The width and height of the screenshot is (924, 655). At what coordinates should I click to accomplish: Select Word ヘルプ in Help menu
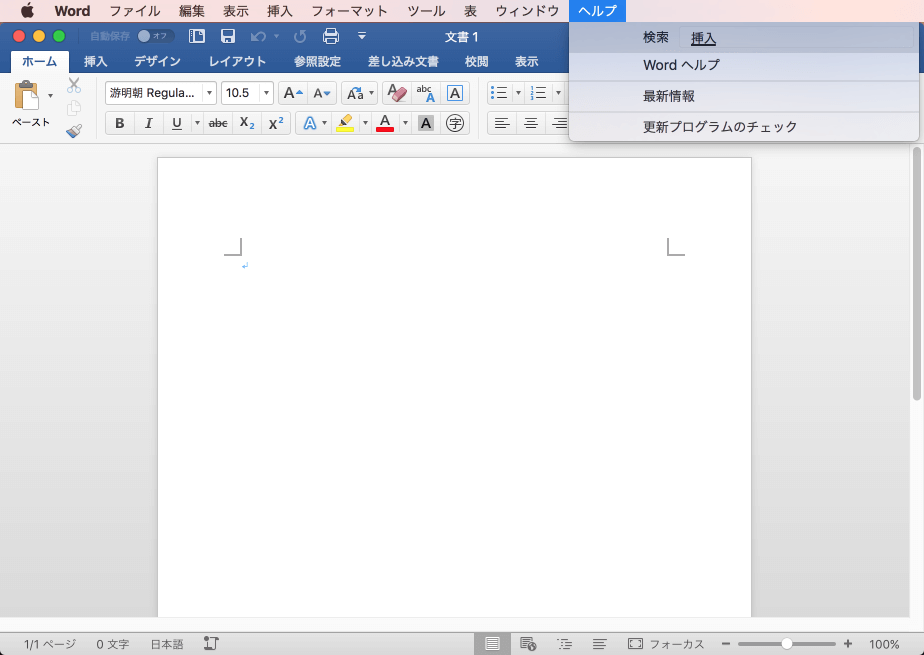(744, 65)
